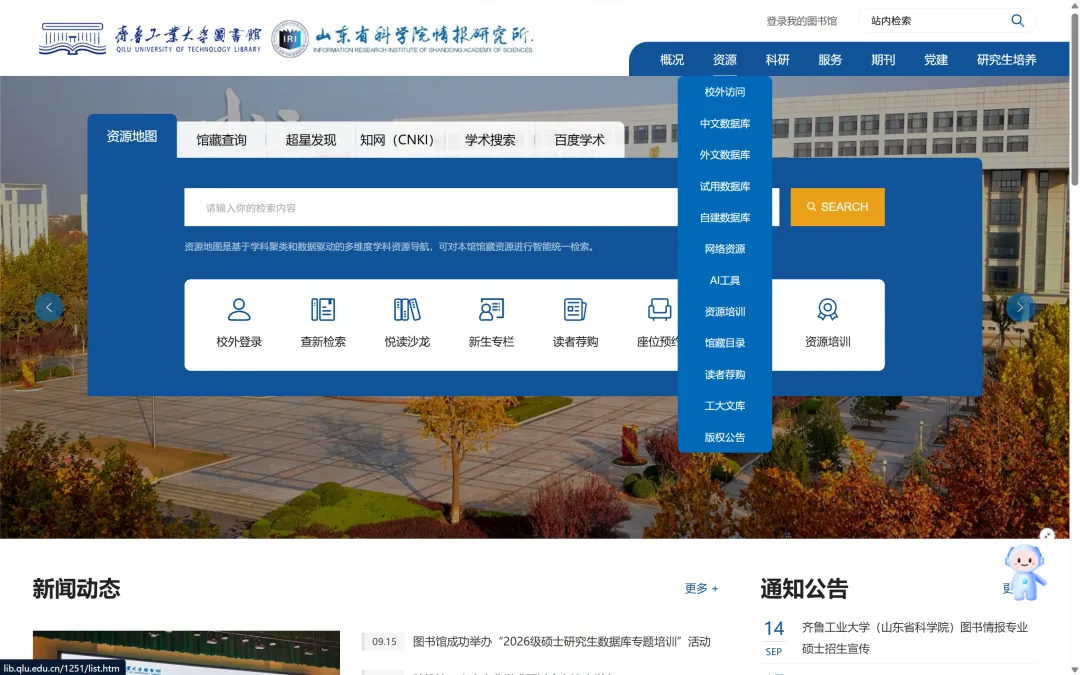Click the site search magnifier icon

[1017, 21]
